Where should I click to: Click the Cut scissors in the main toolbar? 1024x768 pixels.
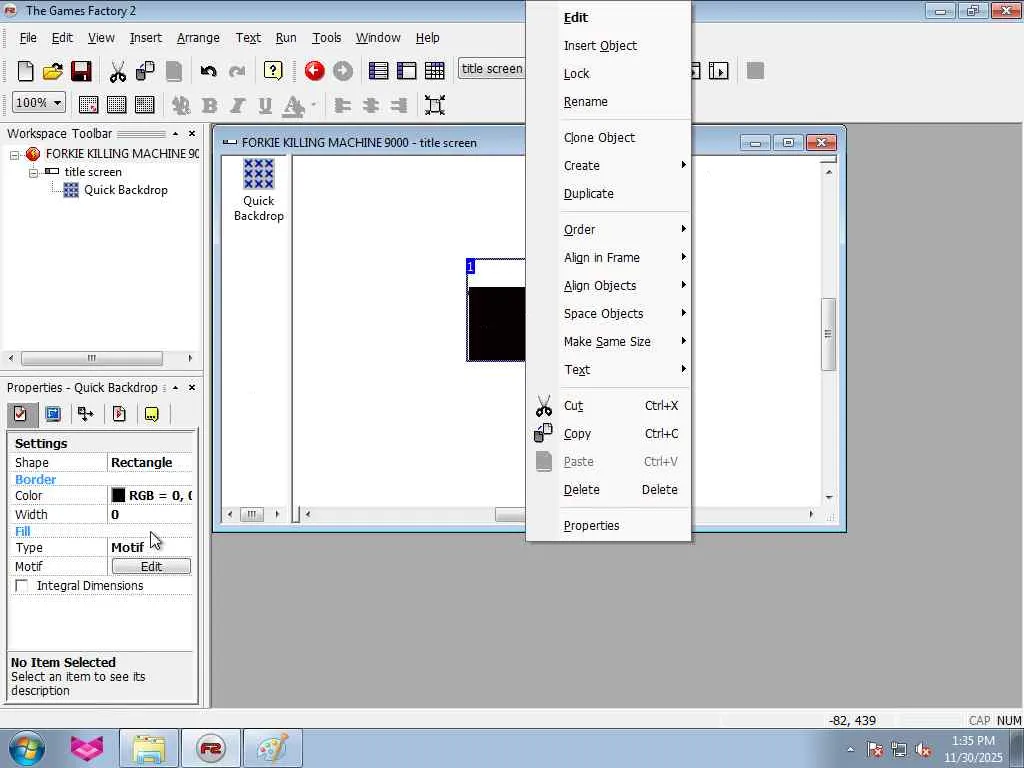point(118,71)
